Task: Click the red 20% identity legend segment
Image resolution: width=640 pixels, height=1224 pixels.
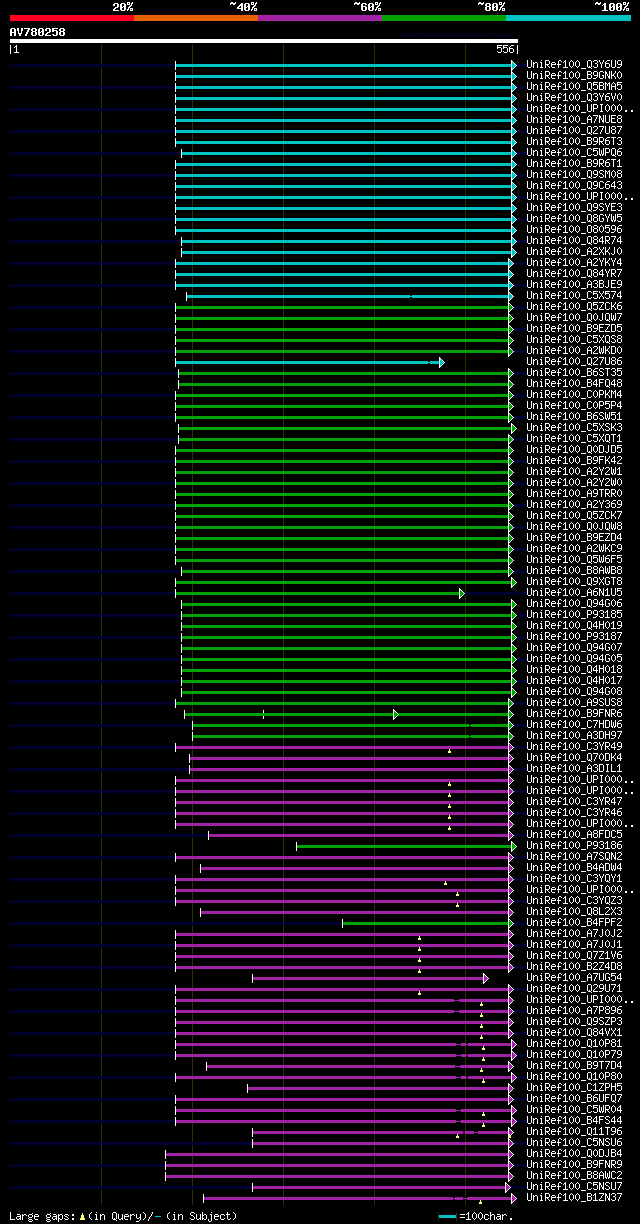Action: [72, 18]
